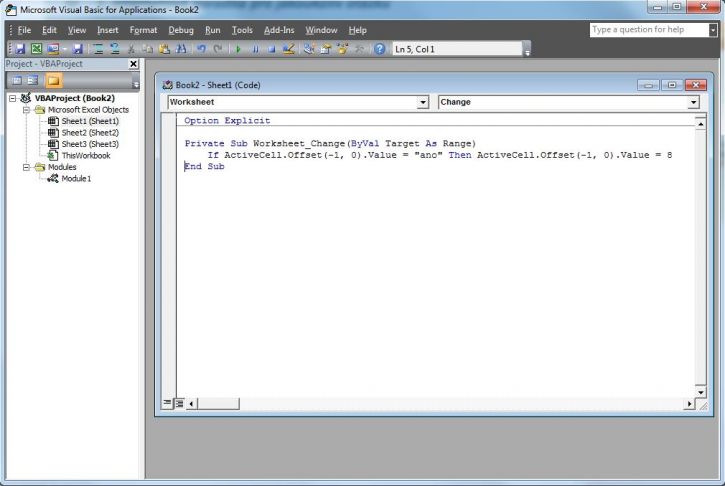Image resolution: width=725 pixels, height=486 pixels.
Task: Open the Format menu
Action: click(x=143, y=30)
